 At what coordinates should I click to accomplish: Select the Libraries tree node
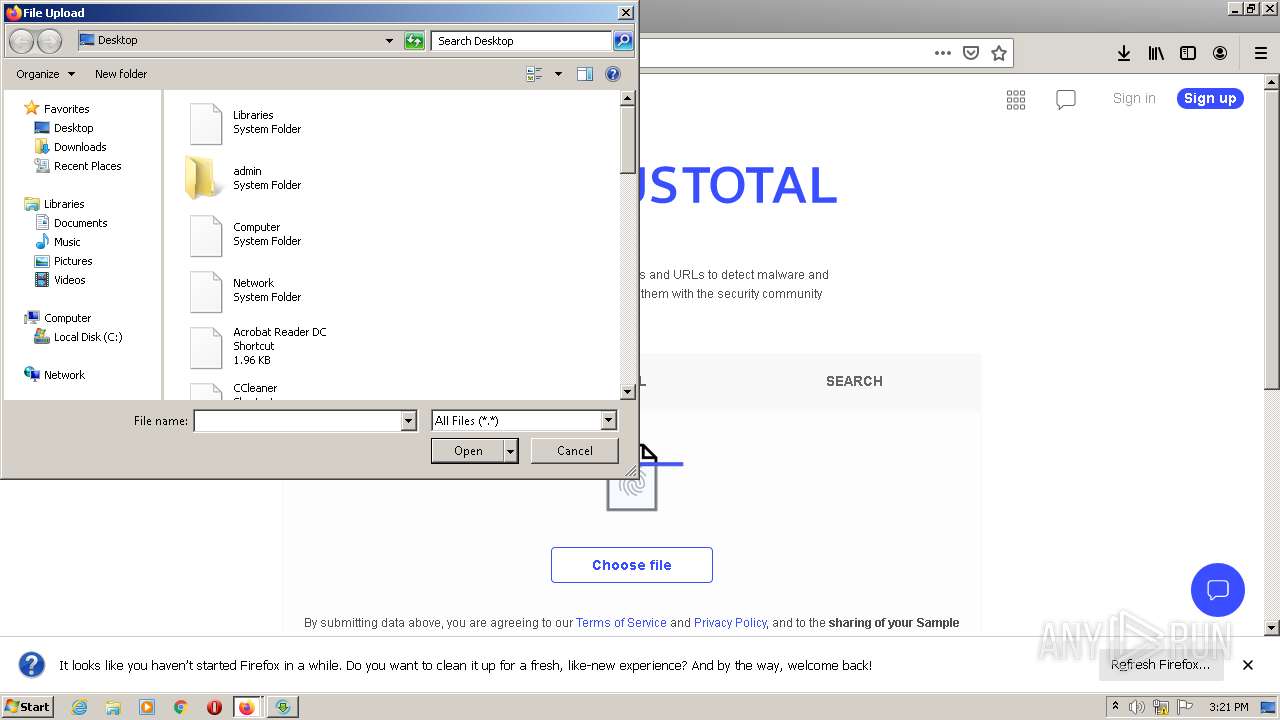[x=64, y=204]
